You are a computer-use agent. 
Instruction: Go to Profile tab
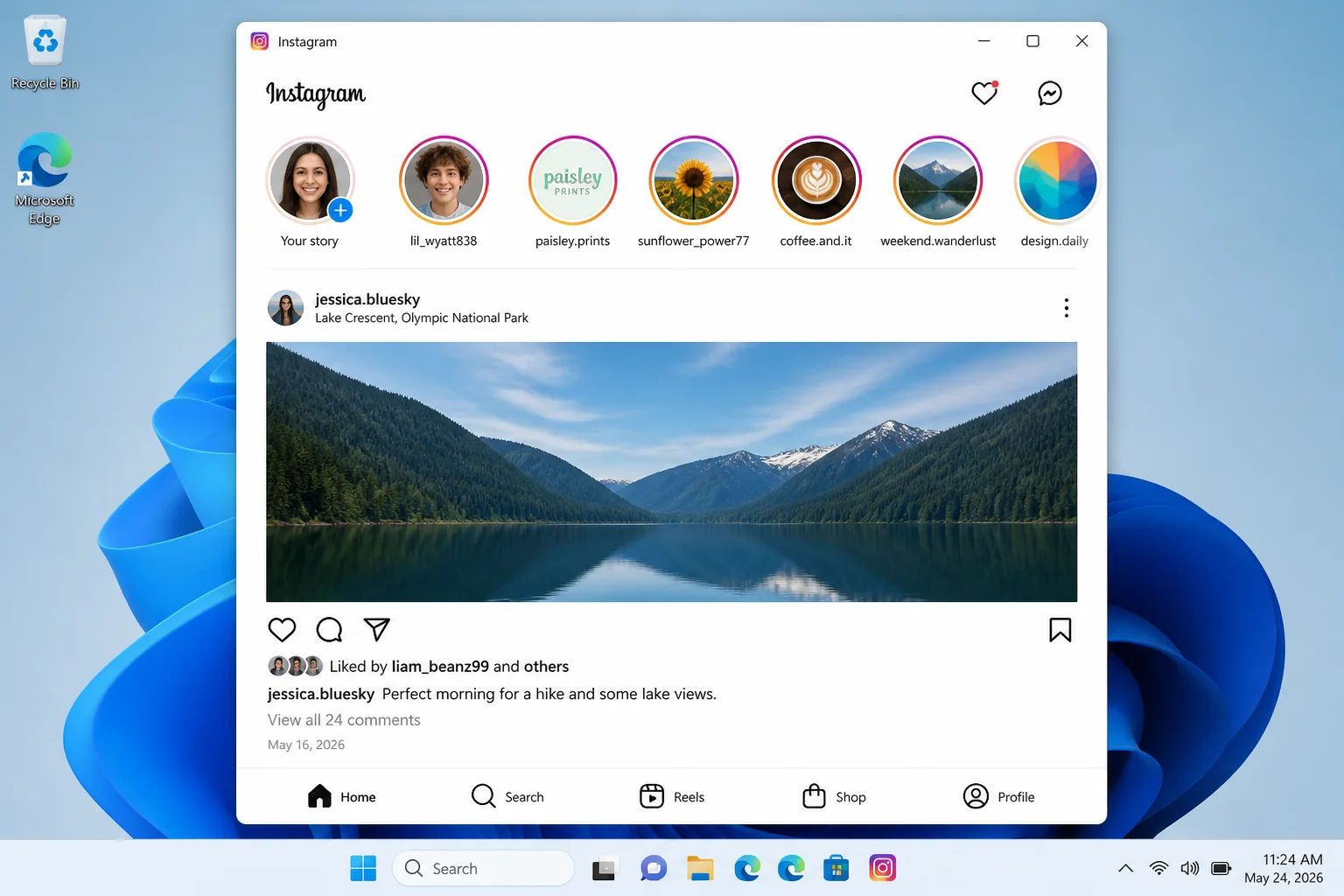(999, 796)
